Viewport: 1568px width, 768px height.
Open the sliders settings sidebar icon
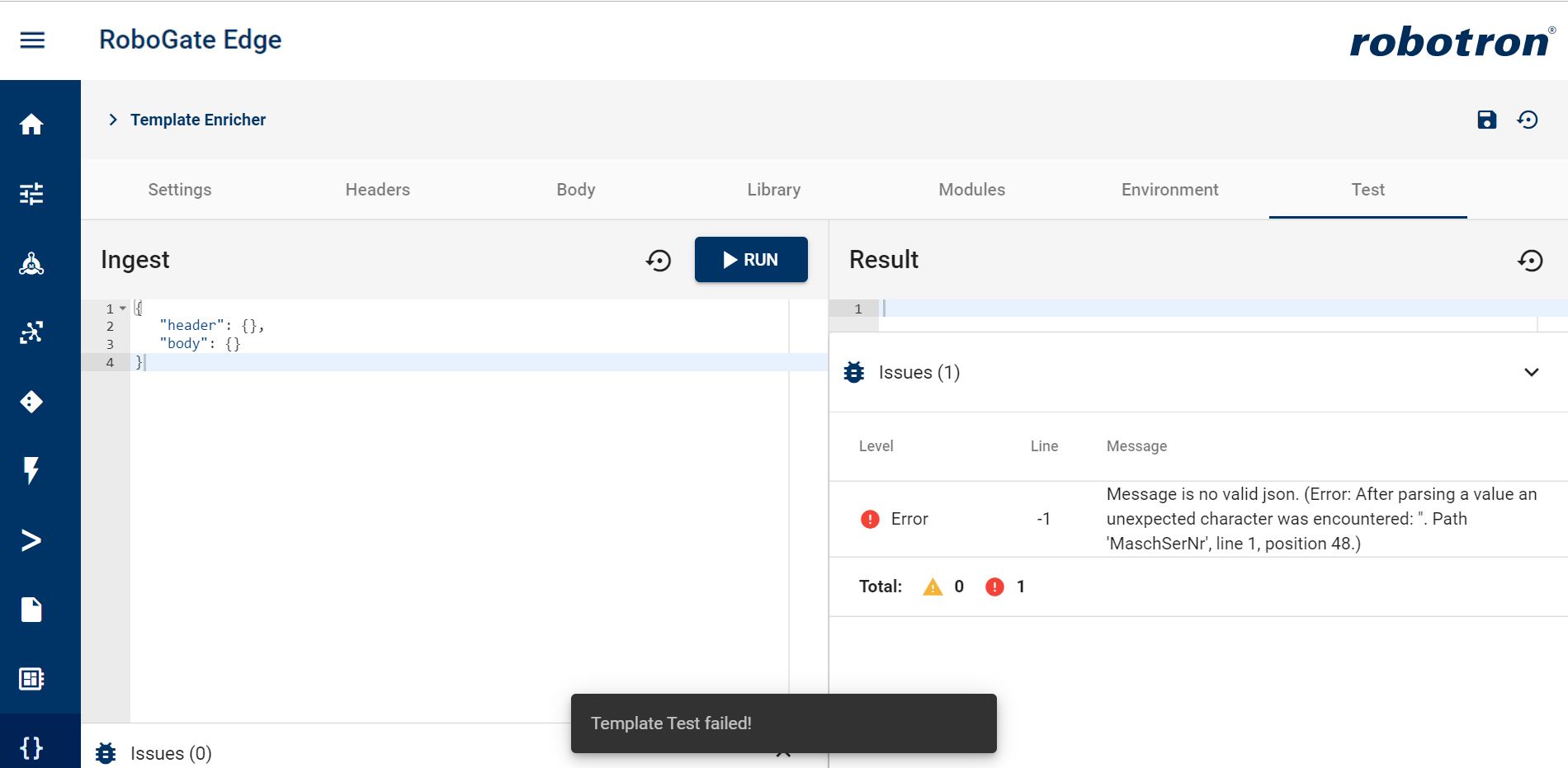pos(31,194)
